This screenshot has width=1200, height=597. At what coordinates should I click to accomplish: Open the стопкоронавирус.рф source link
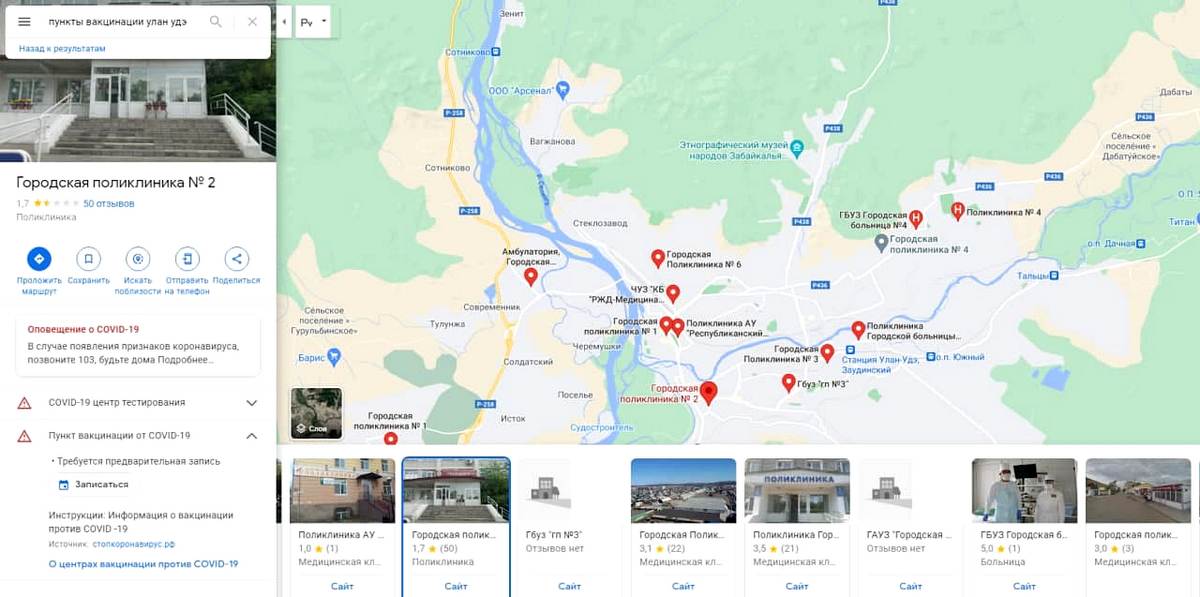click(134, 544)
